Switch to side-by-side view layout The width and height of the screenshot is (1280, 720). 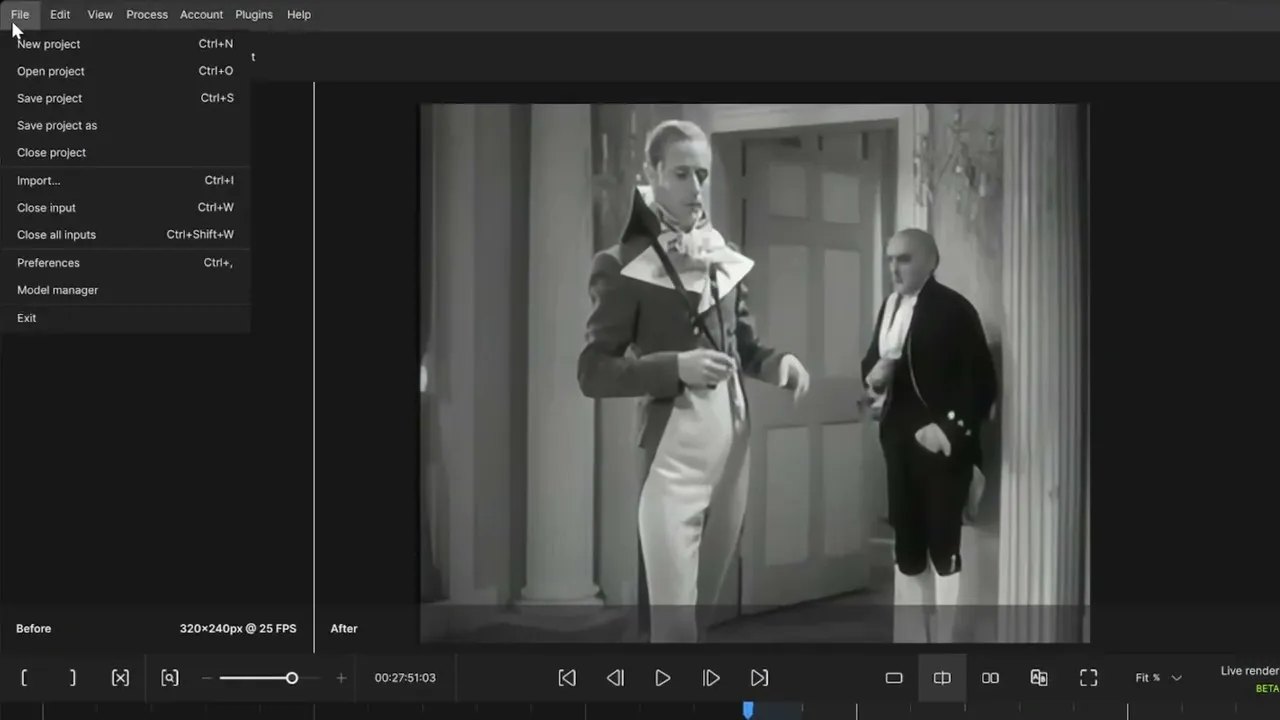click(990, 678)
